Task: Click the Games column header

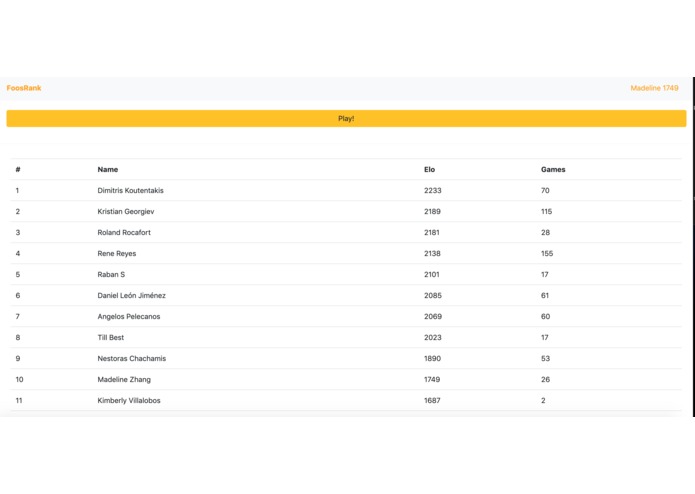Action: (553, 169)
